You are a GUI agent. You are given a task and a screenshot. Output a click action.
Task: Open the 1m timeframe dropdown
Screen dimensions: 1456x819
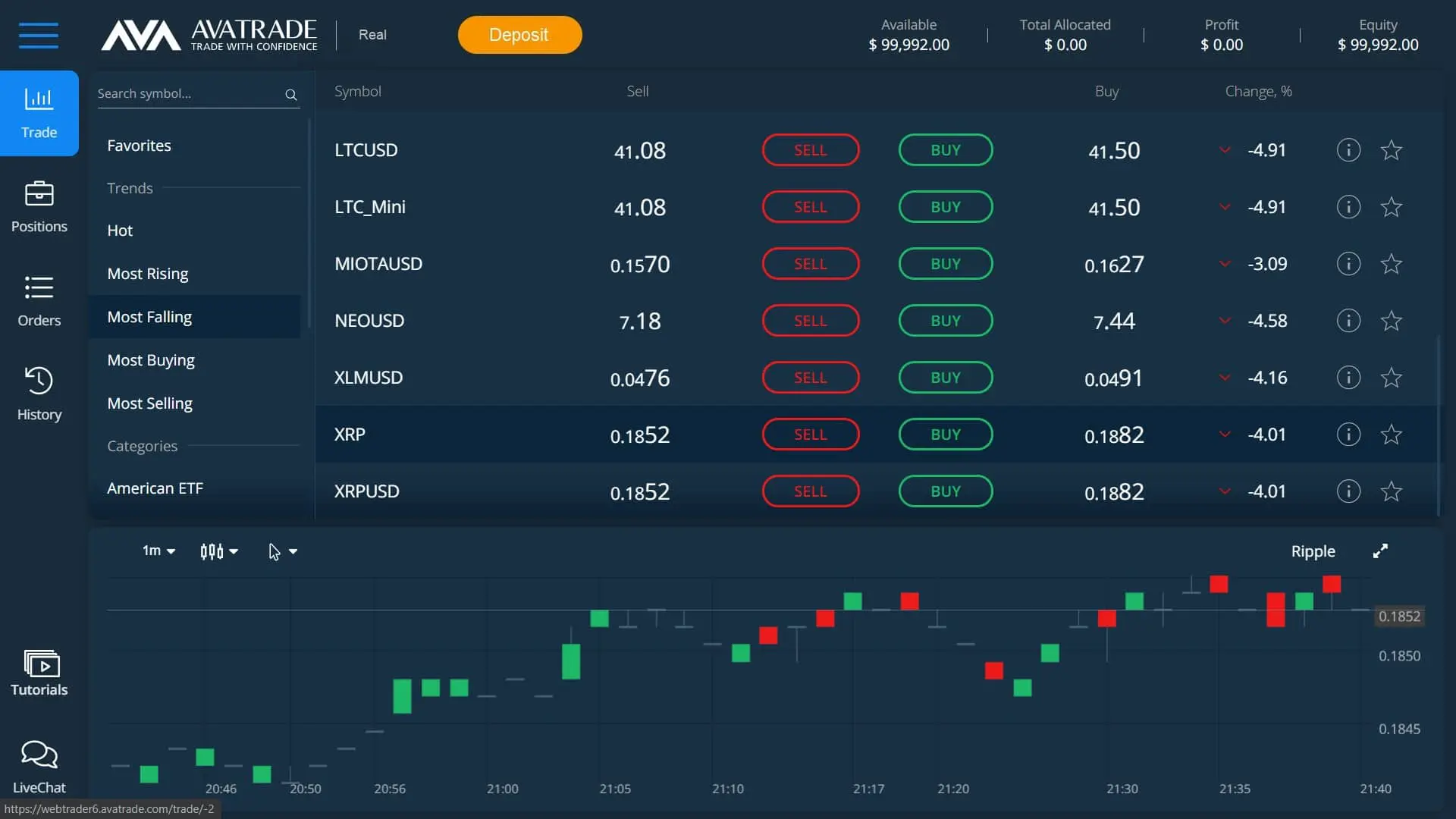tap(158, 551)
